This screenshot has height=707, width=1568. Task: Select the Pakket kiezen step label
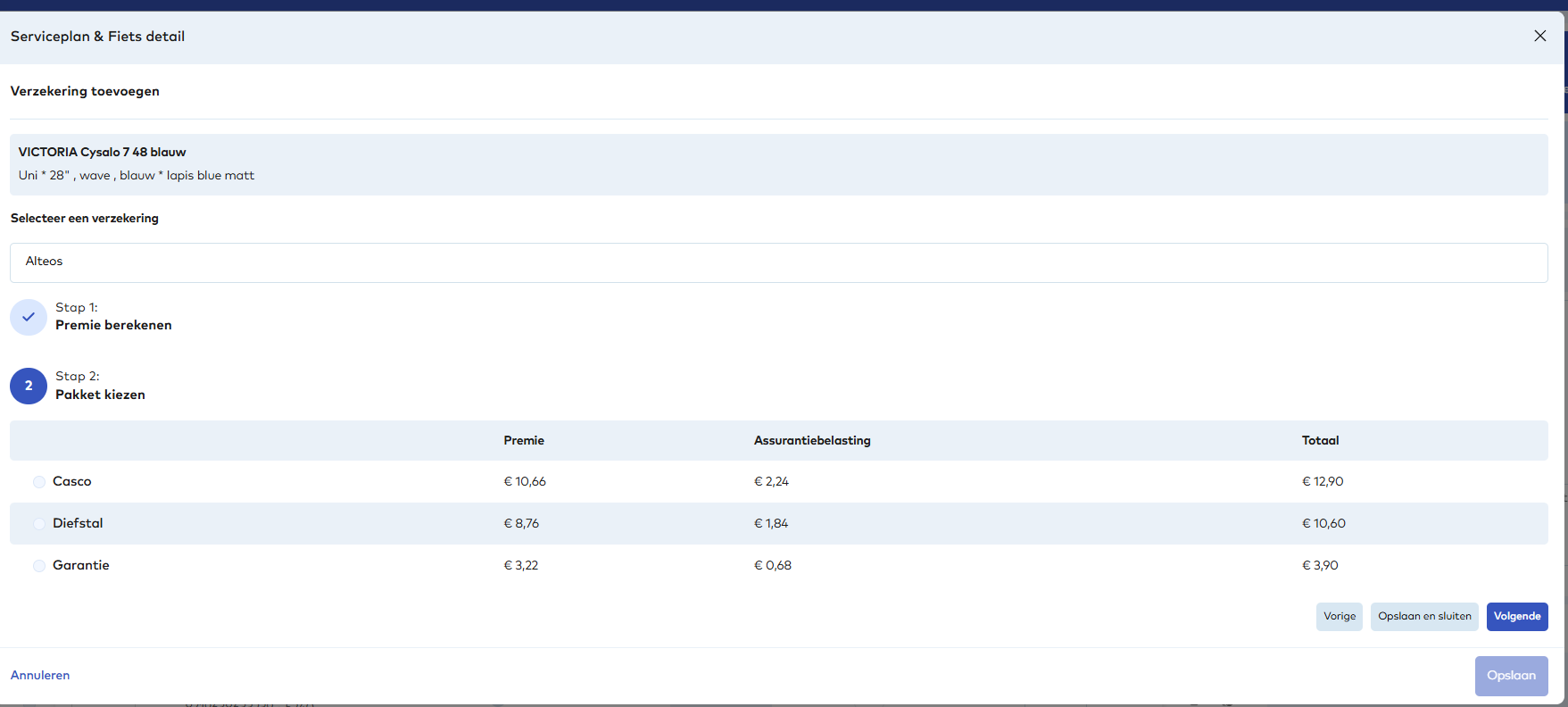click(100, 395)
